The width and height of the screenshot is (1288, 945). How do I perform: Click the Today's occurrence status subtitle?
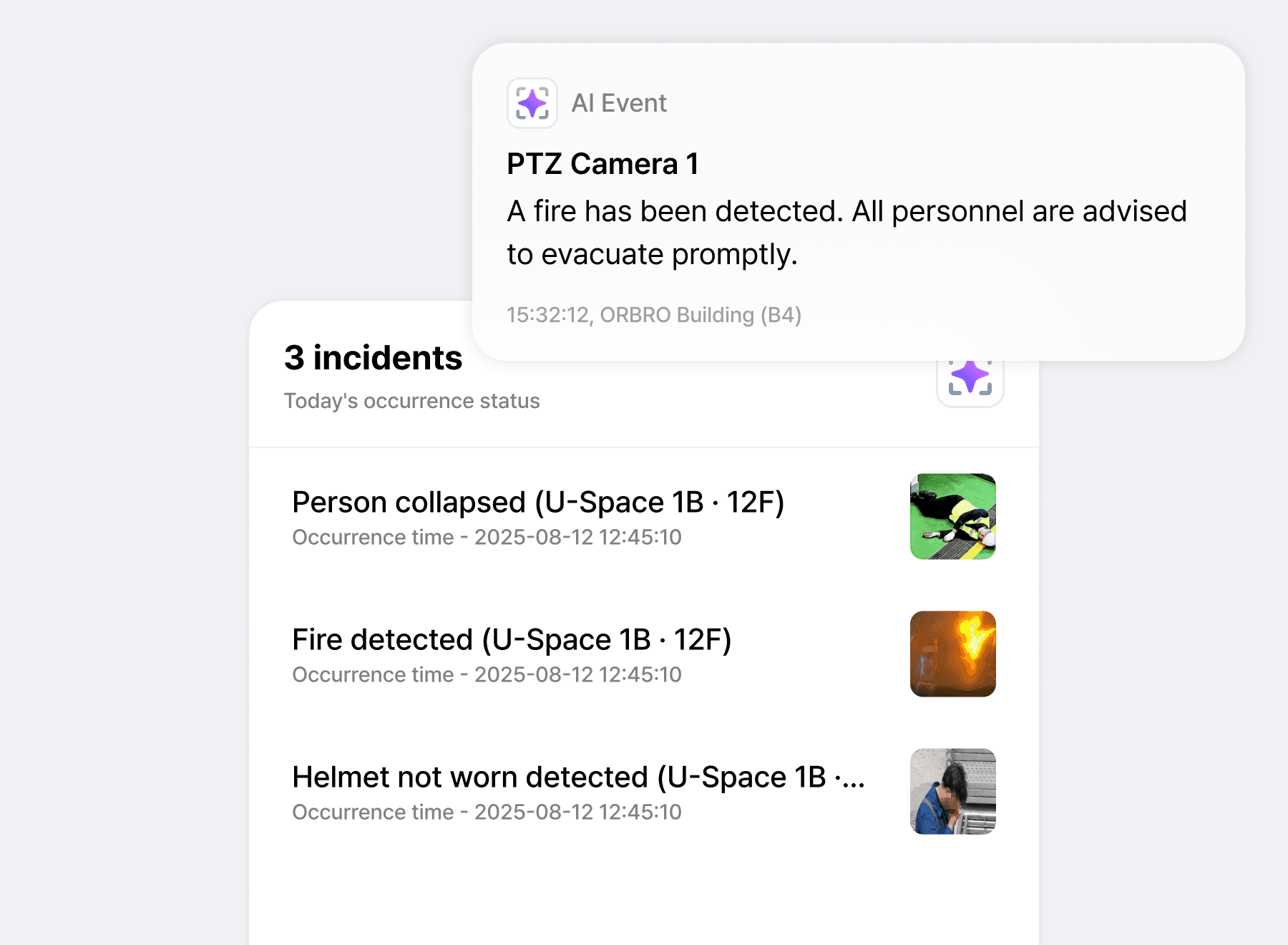coord(411,401)
